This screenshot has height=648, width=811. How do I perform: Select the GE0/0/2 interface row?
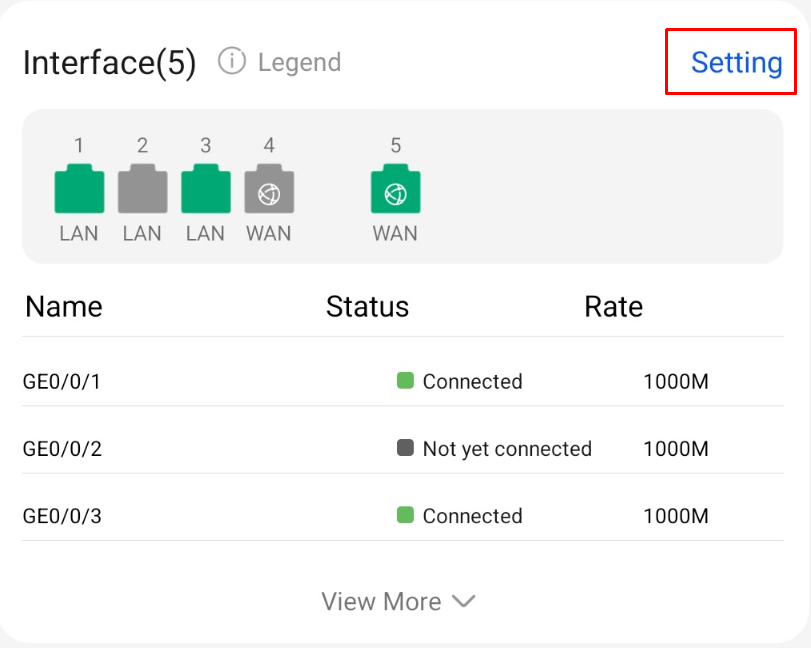coord(403,448)
